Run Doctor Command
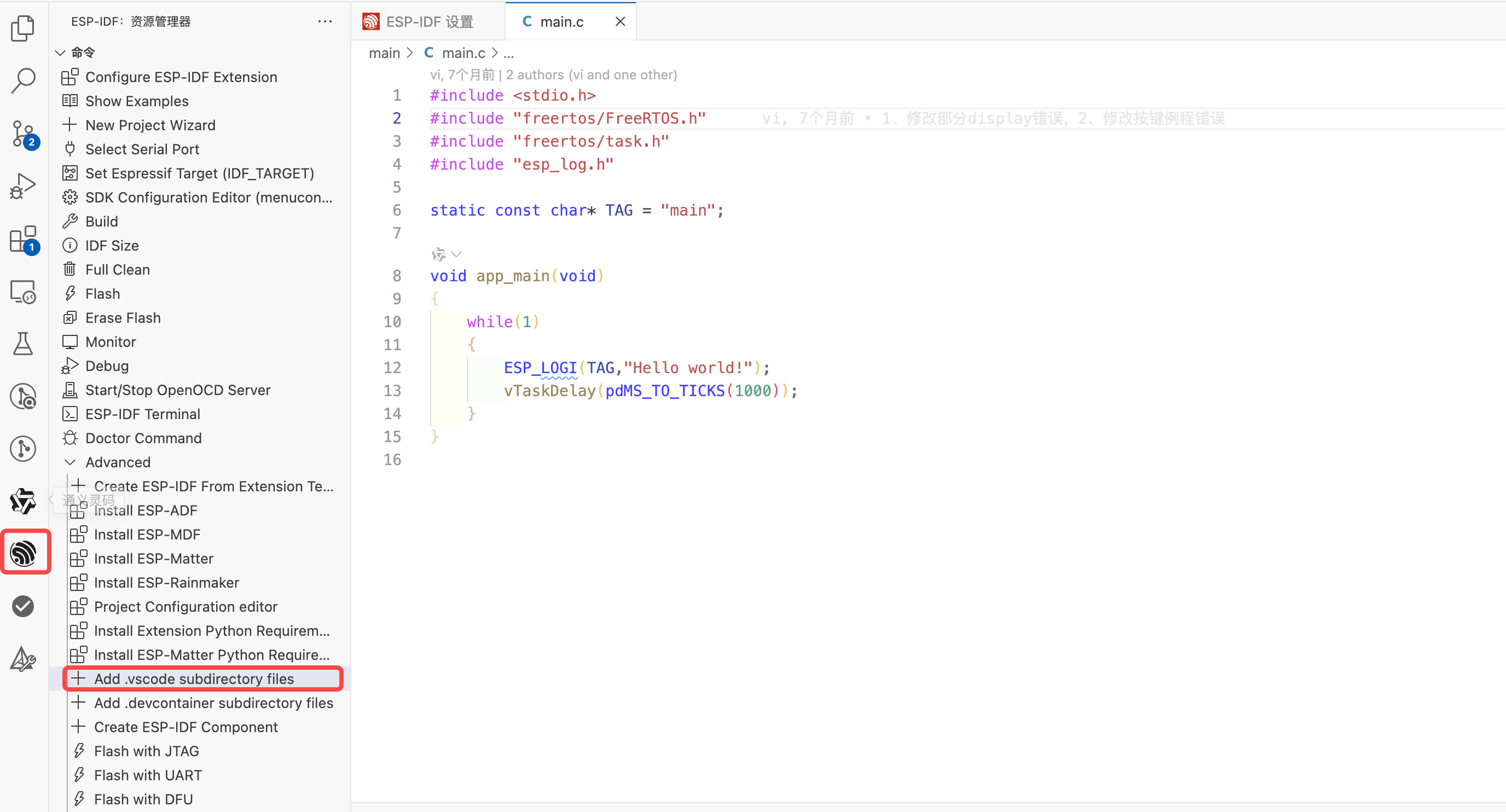Viewport: 1506px width, 812px height. click(x=143, y=437)
